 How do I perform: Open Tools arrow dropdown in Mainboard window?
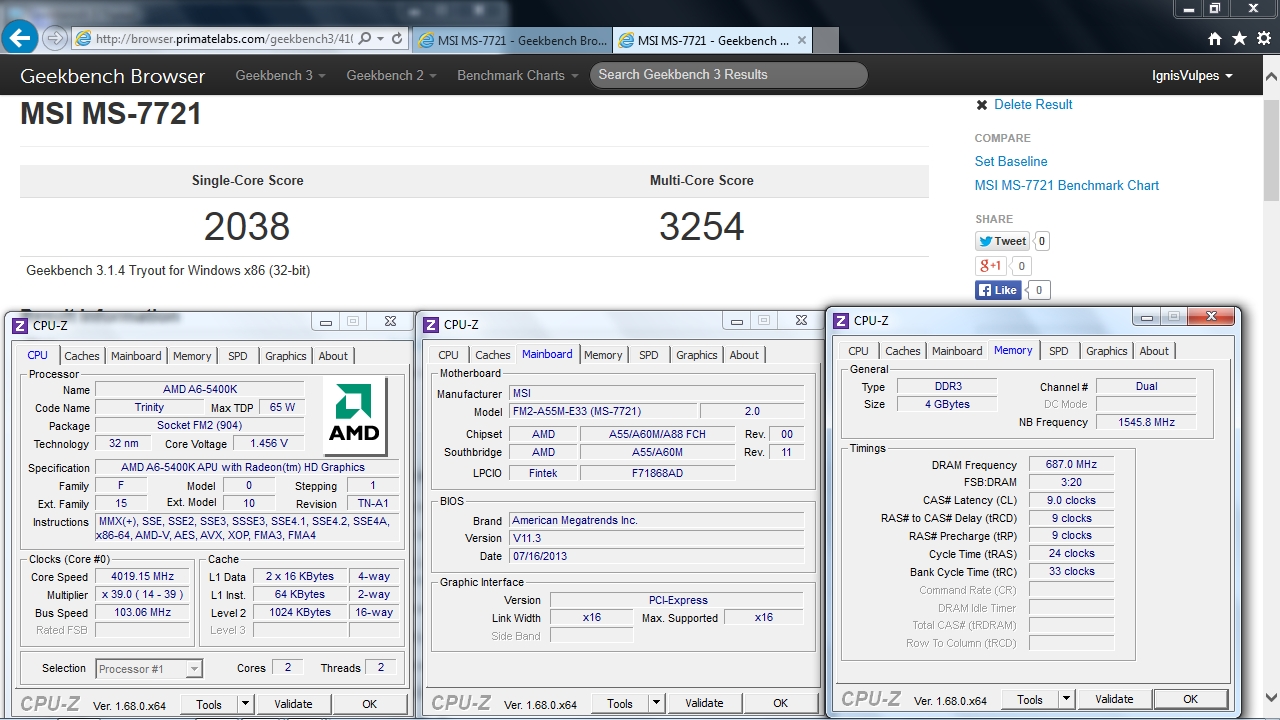click(x=657, y=703)
